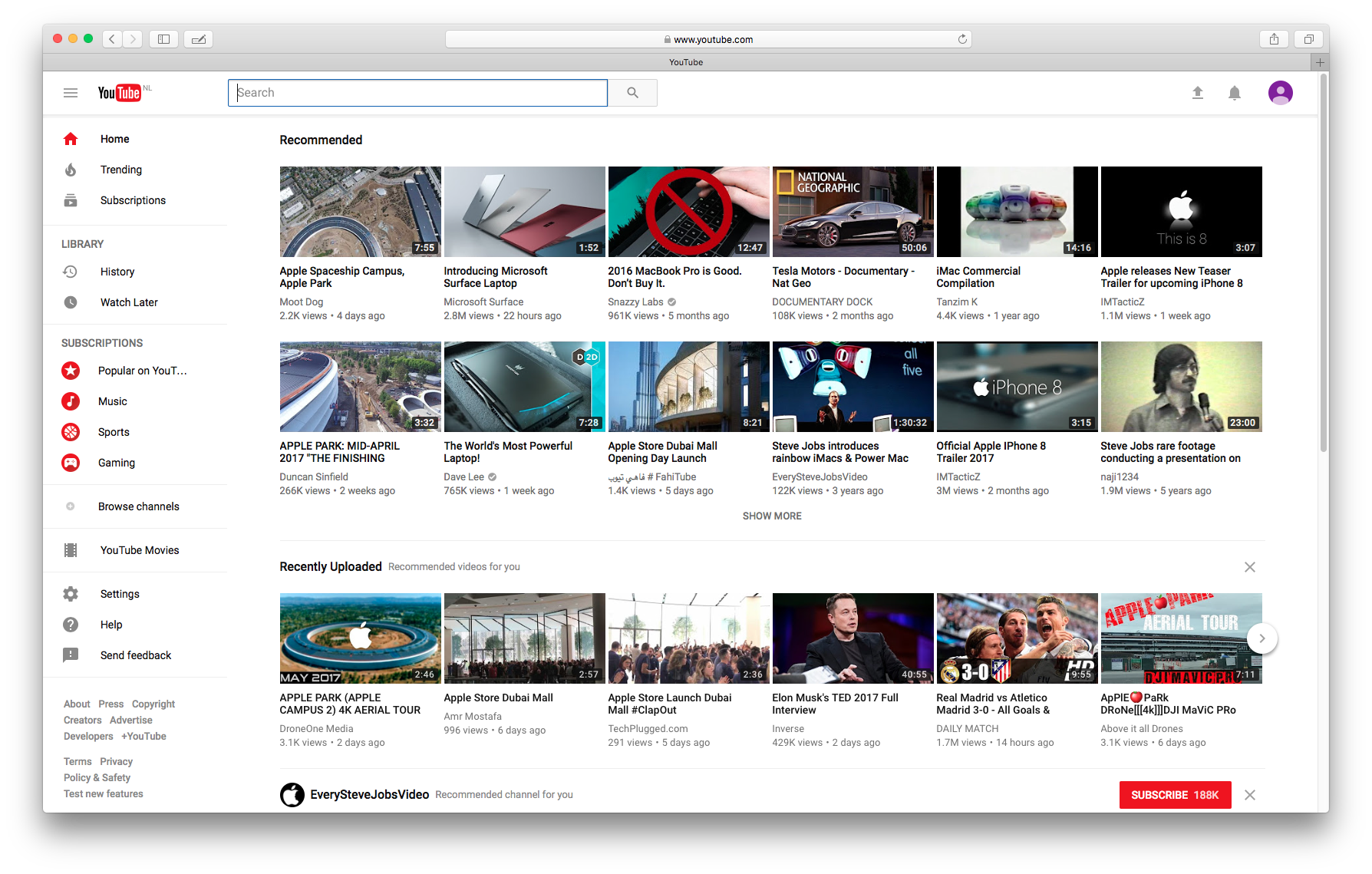Open the purple account avatar menu
Viewport: 1372px width, 874px height.
(x=1280, y=93)
